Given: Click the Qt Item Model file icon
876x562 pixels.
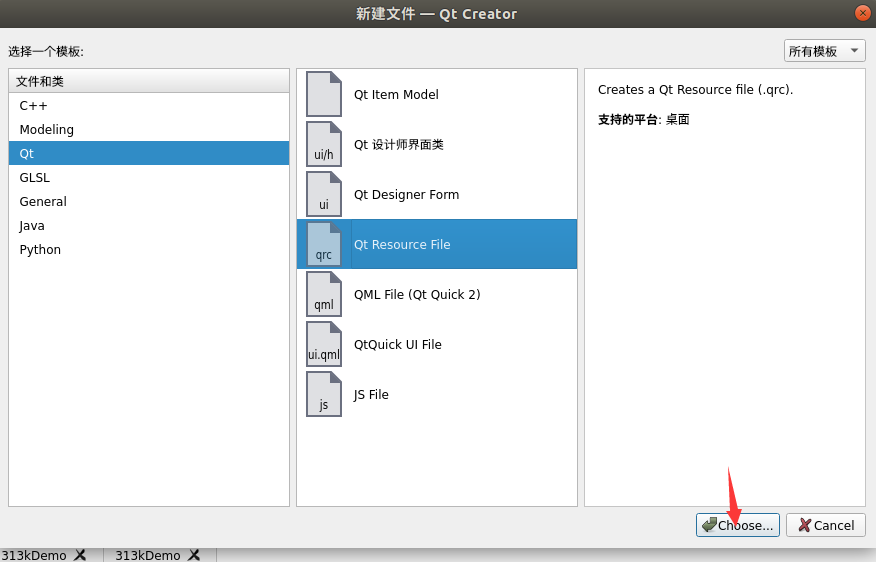Looking at the screenshot, I should coord(323,94).
